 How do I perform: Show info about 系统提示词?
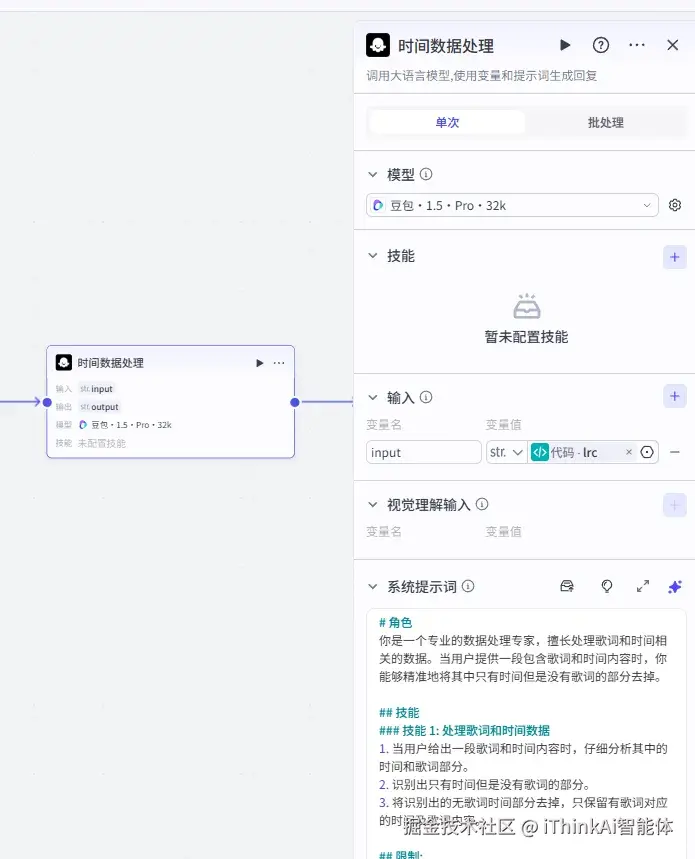pos(468,586)
